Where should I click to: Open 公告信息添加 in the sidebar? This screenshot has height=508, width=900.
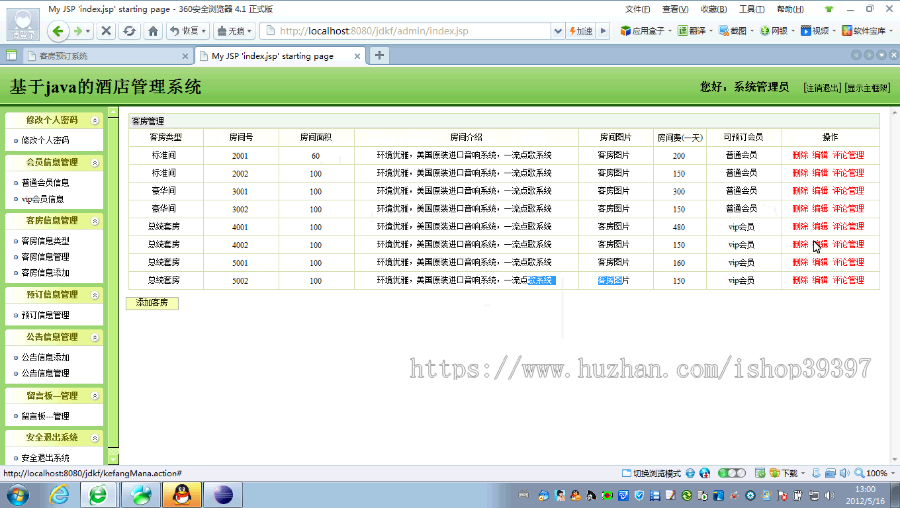45,357
